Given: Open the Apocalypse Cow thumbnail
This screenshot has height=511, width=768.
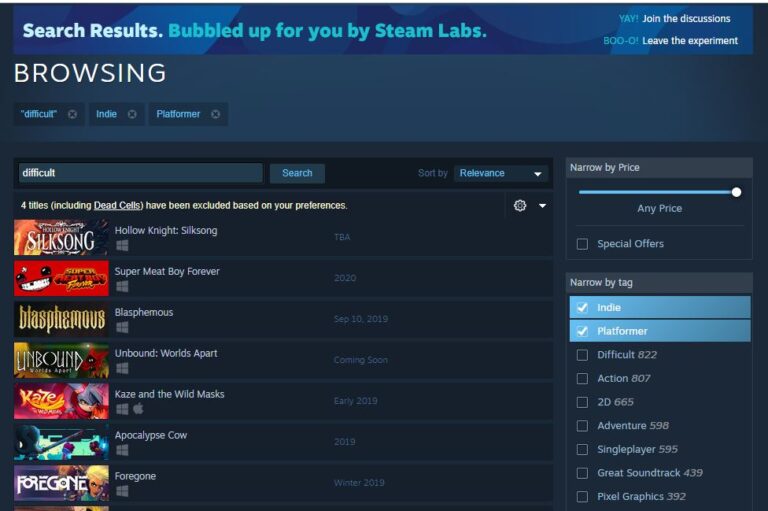Looking at the screenshot, I should (61, 442).
